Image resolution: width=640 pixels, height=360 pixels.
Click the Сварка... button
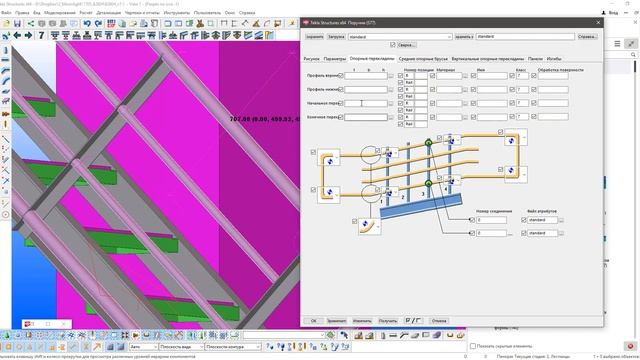pos(407,45)
